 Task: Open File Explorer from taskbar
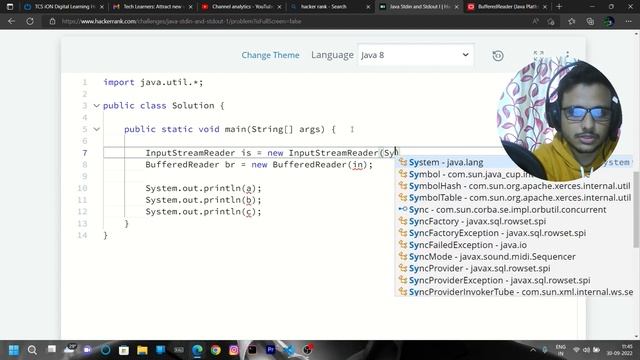(142, 350)
